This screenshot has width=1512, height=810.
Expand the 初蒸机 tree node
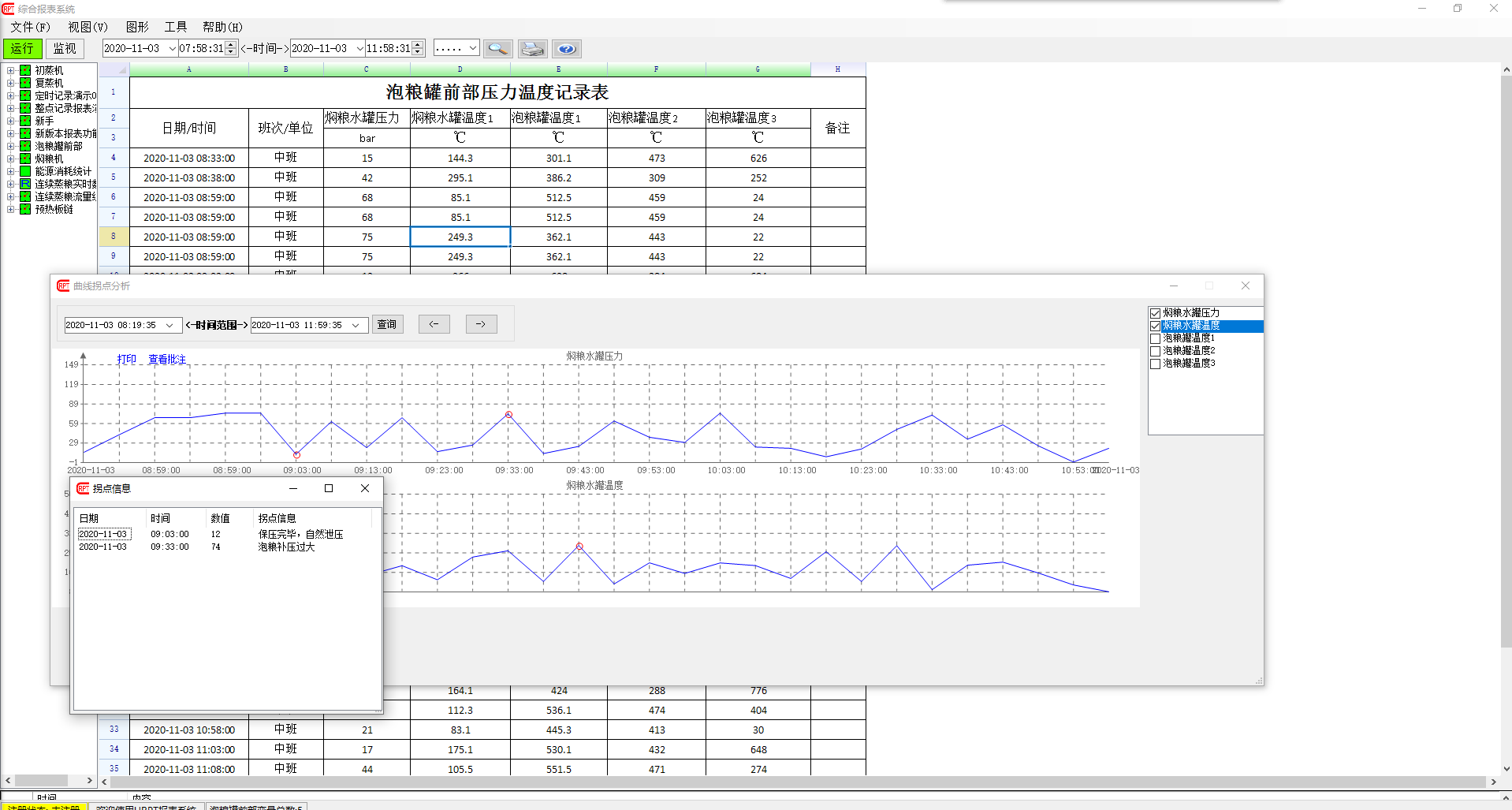(11, 70)
